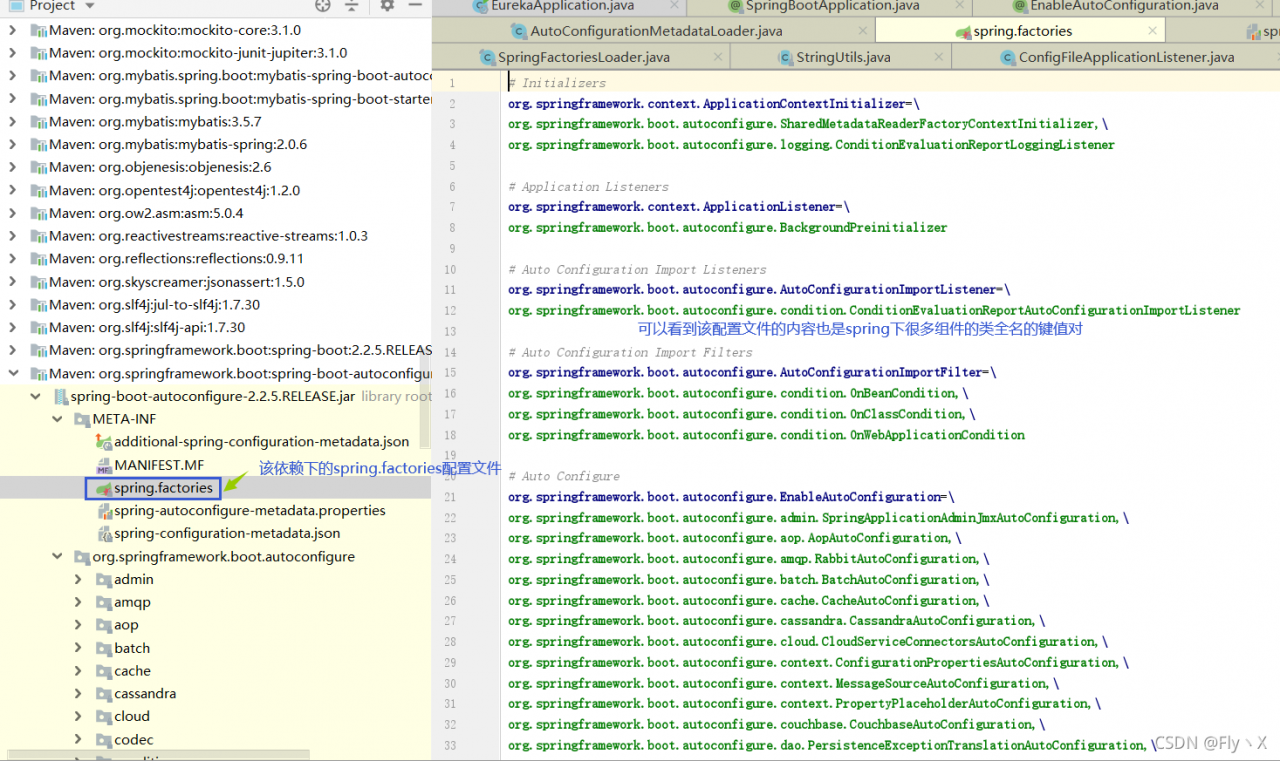Click MANIFEST.MF file icon
1280x761 pixels.
104,465
